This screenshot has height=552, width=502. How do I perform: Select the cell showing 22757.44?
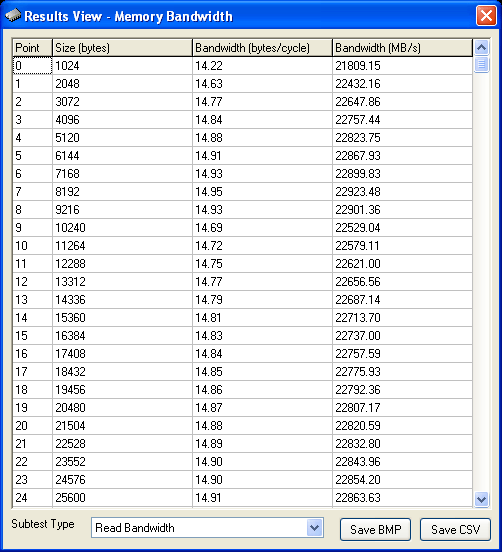coord(402,120)
